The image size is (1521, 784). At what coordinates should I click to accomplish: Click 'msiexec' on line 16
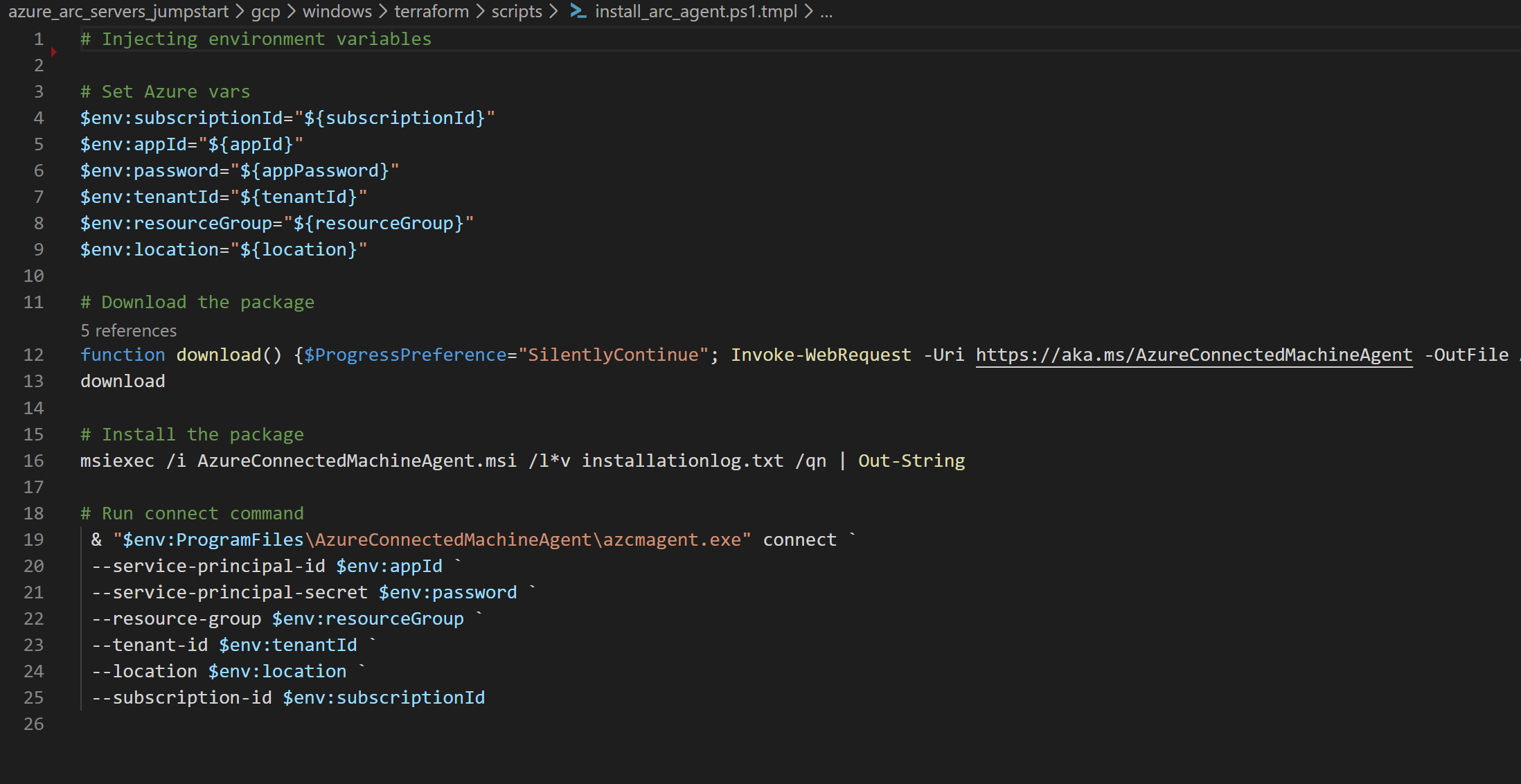click(117, 461)
